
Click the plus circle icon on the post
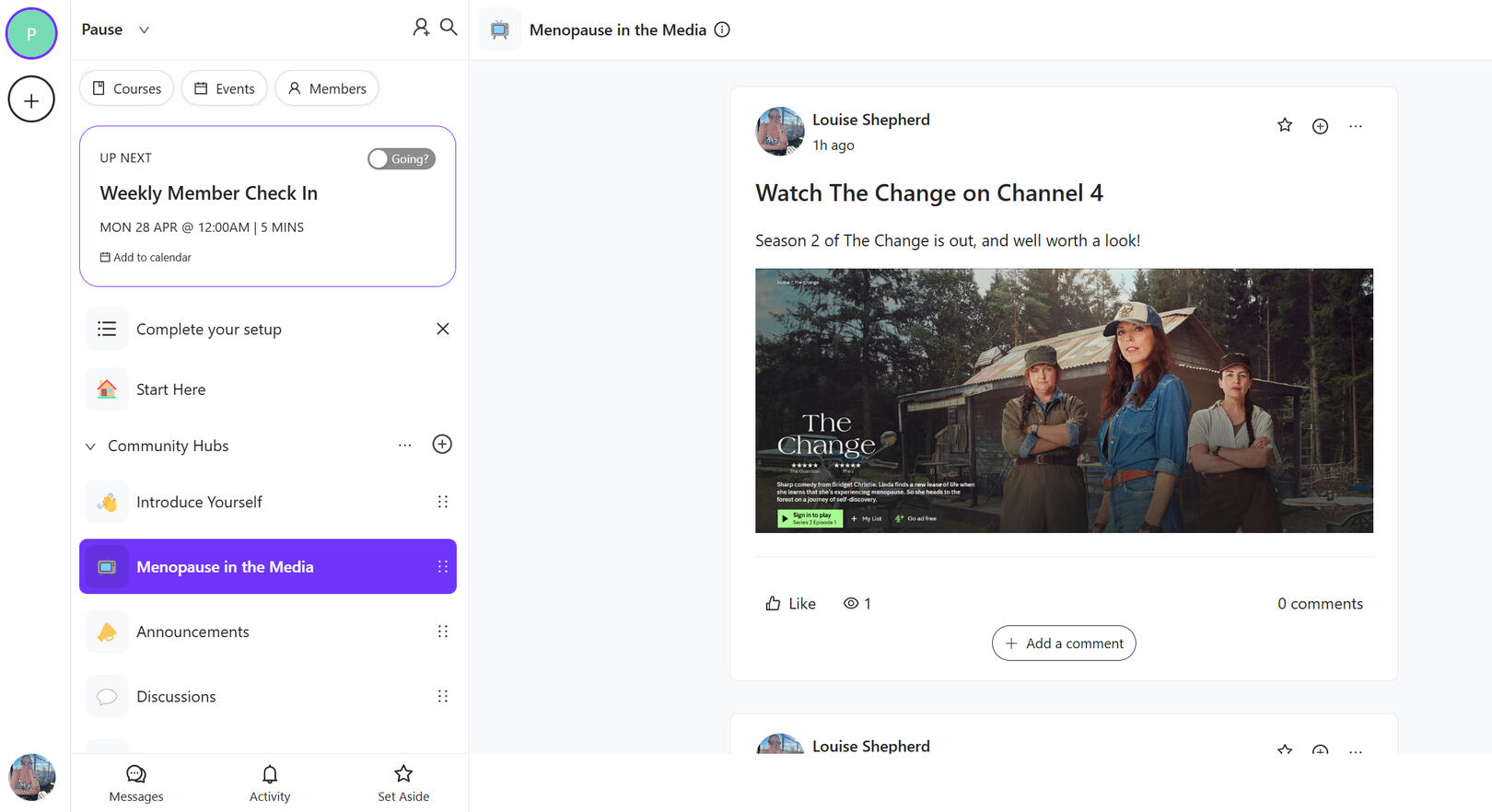click(x=1320, y=126)
